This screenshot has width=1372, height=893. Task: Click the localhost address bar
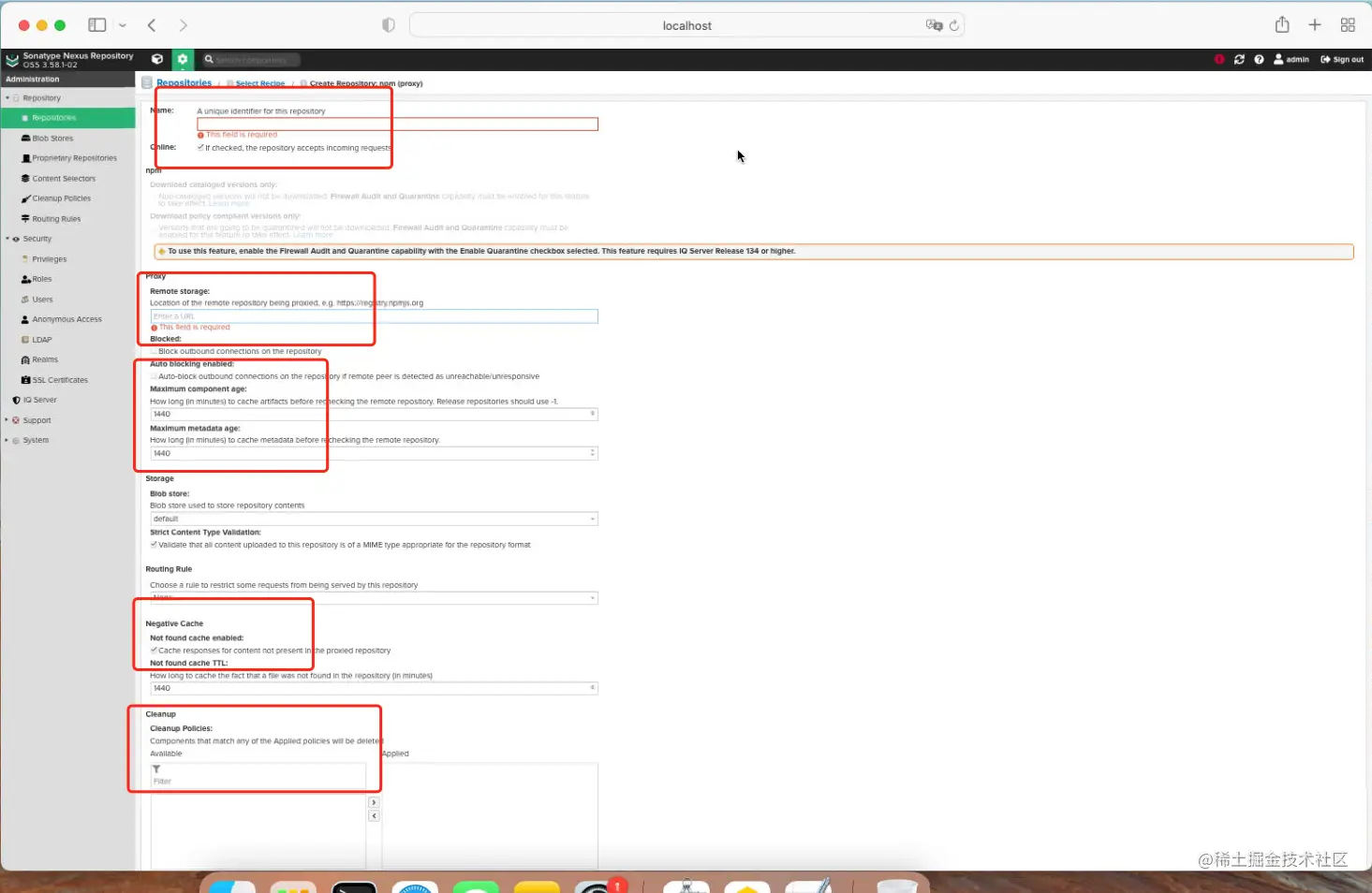(686, 25)
